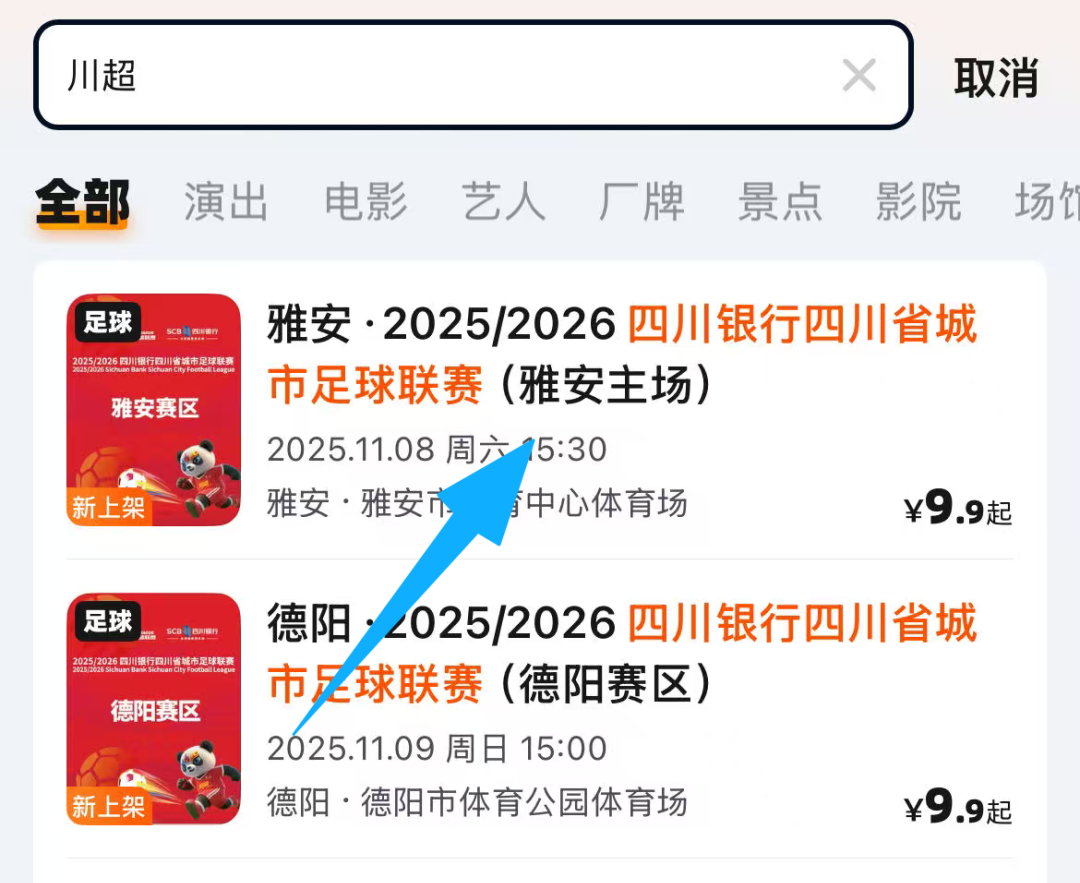Tap 足球 badge on 德阳 poster
The width and height of the screenshot is (1080, 883).
[107, 621]
